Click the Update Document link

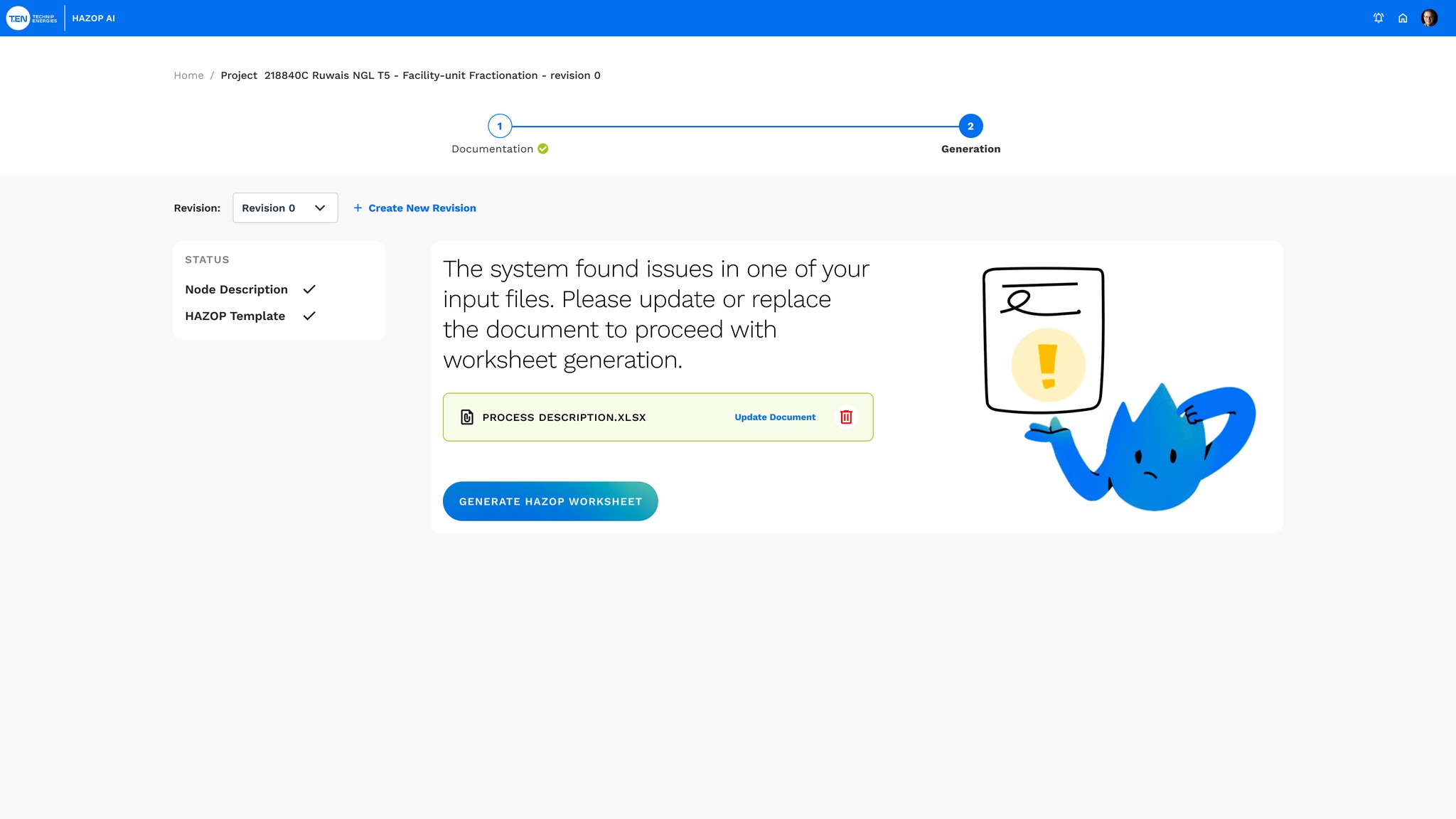pos(775,417)
